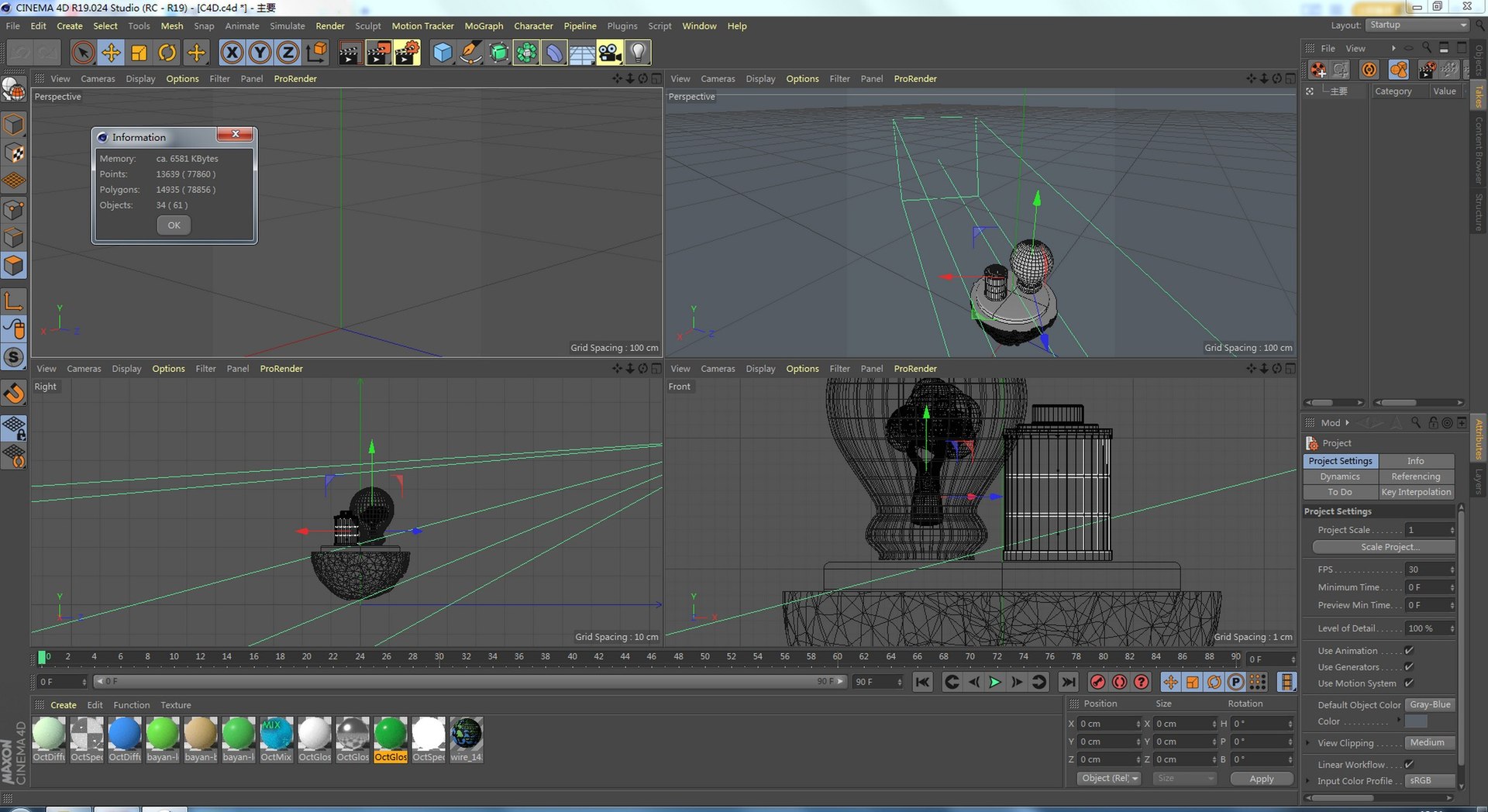Switch to the Dynamics tab

1340,477
